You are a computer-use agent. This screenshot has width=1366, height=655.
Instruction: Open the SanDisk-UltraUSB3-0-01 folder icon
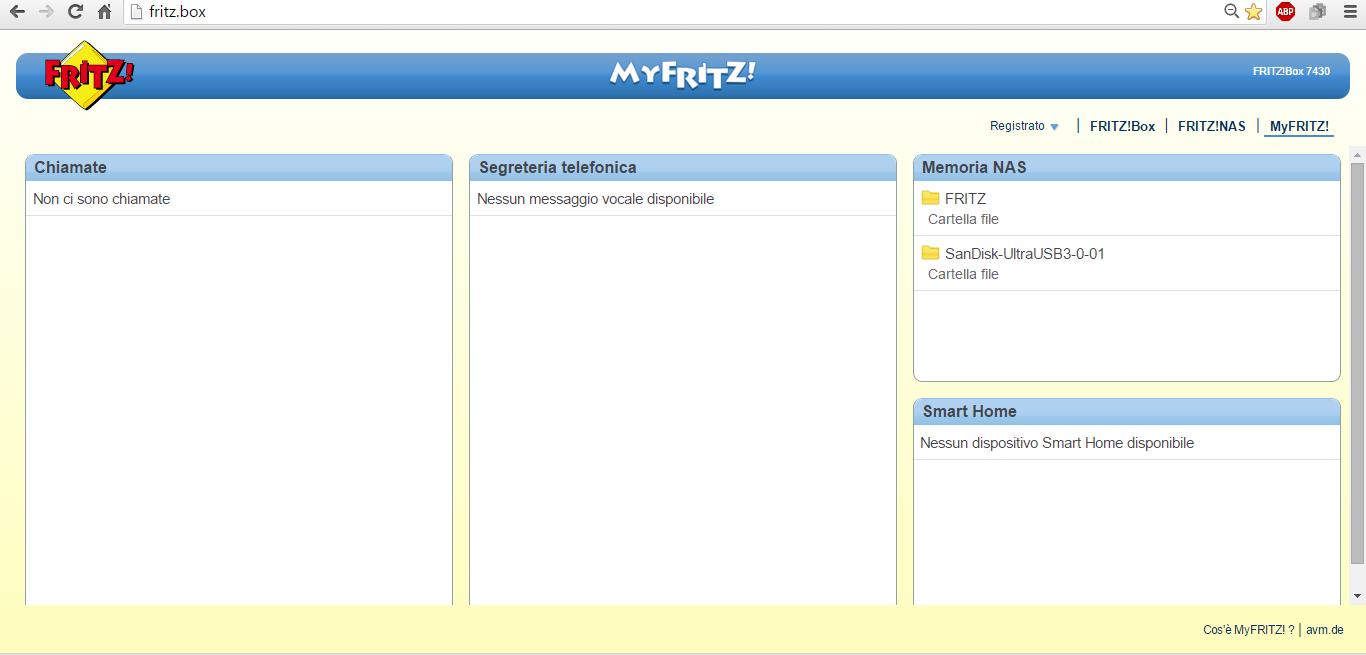(930, 253)
